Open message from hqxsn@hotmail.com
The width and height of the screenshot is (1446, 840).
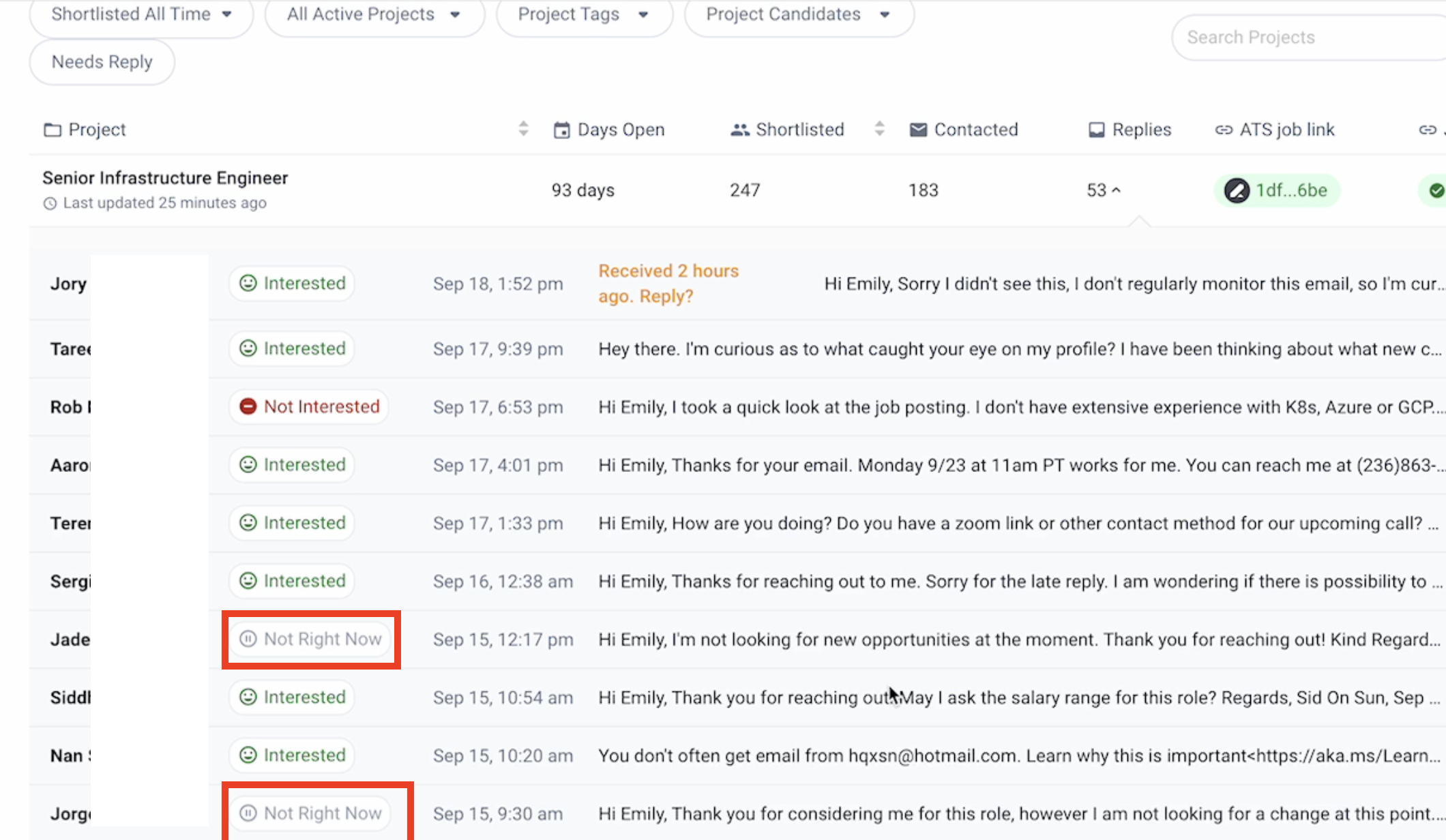click(x=1021, y=755)
